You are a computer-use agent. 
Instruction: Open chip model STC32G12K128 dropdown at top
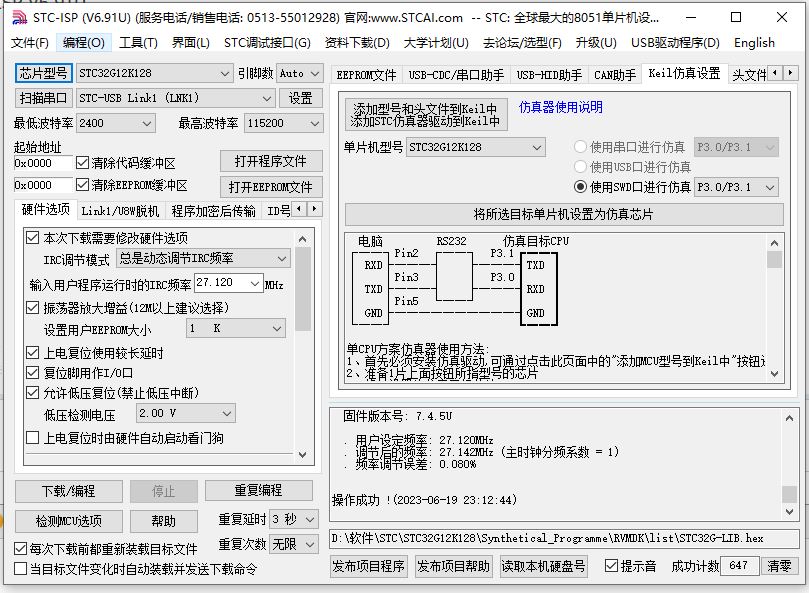pyautogui.click(x=154, y=73)
